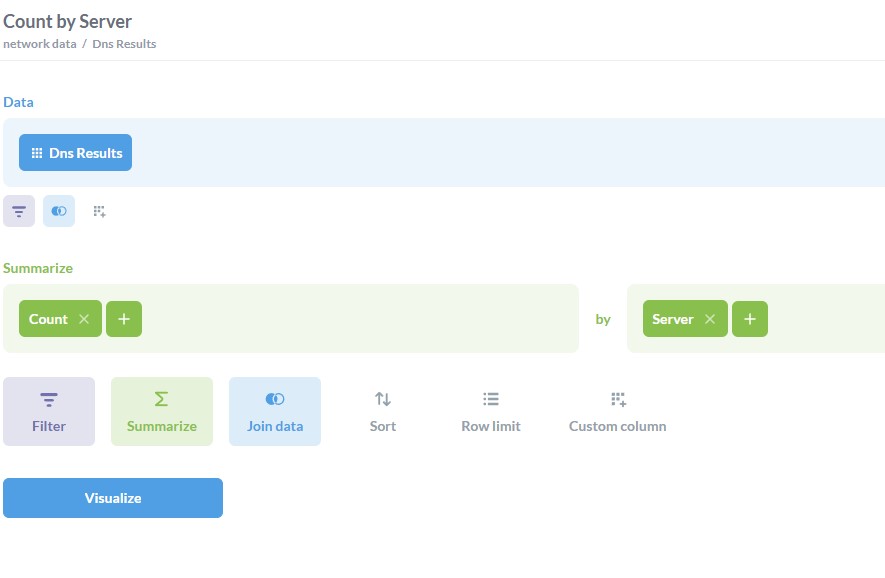Click the Join data Venn icon under Data
This screenshot has width=885, height=578.
(x=58, y=211)
